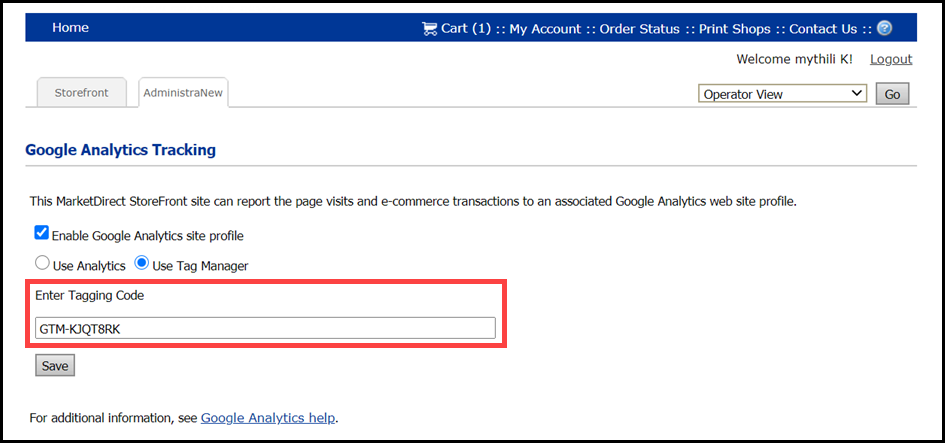Click the Enter Tagging Code text field
The image size is (945, 443).
click(x=265, y=328)
